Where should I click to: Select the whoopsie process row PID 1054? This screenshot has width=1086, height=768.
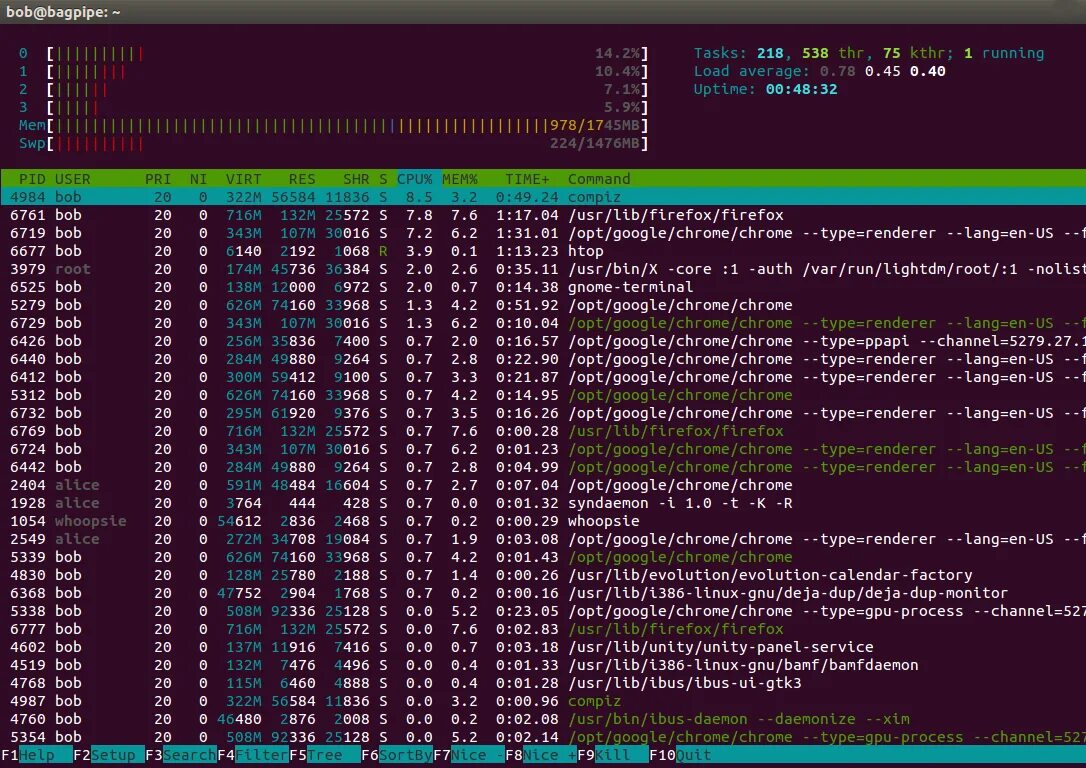[543, 521]
